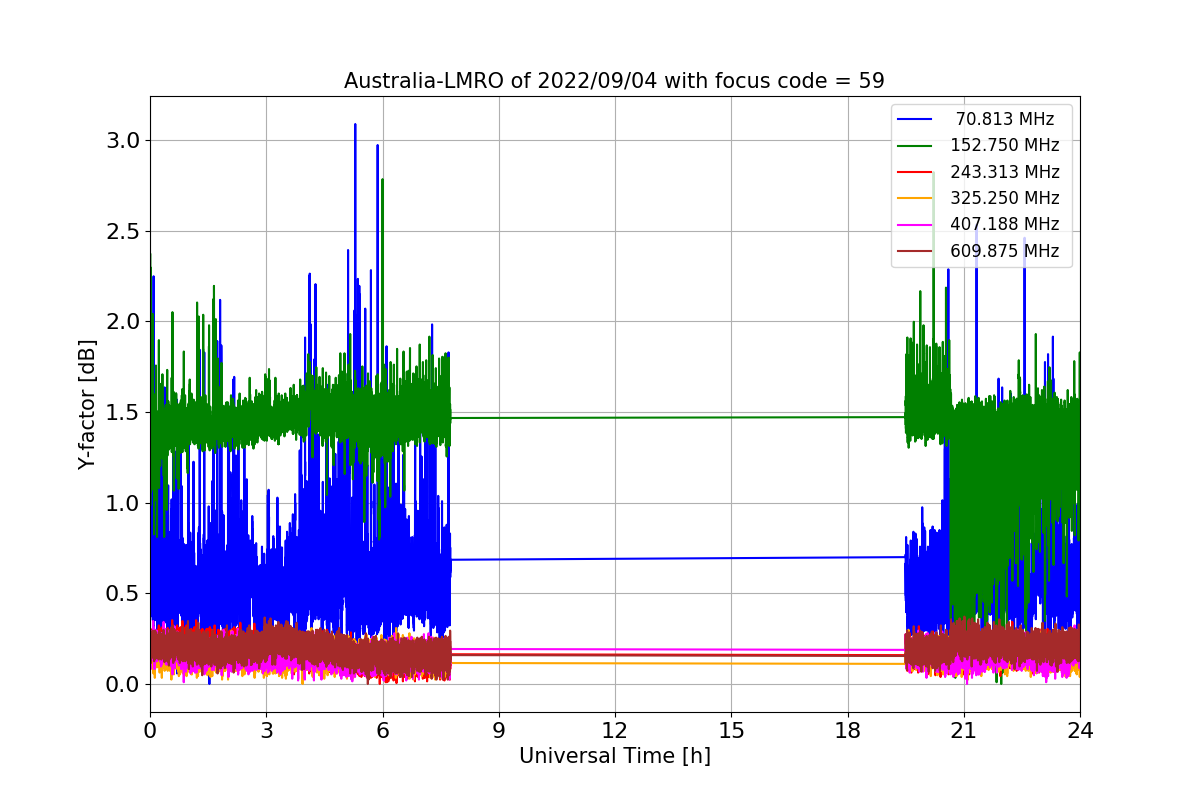Viewport: 1200px width, 800px height.
Task: Click the 2.0 y-axis tick label
Action: point(123,322)
